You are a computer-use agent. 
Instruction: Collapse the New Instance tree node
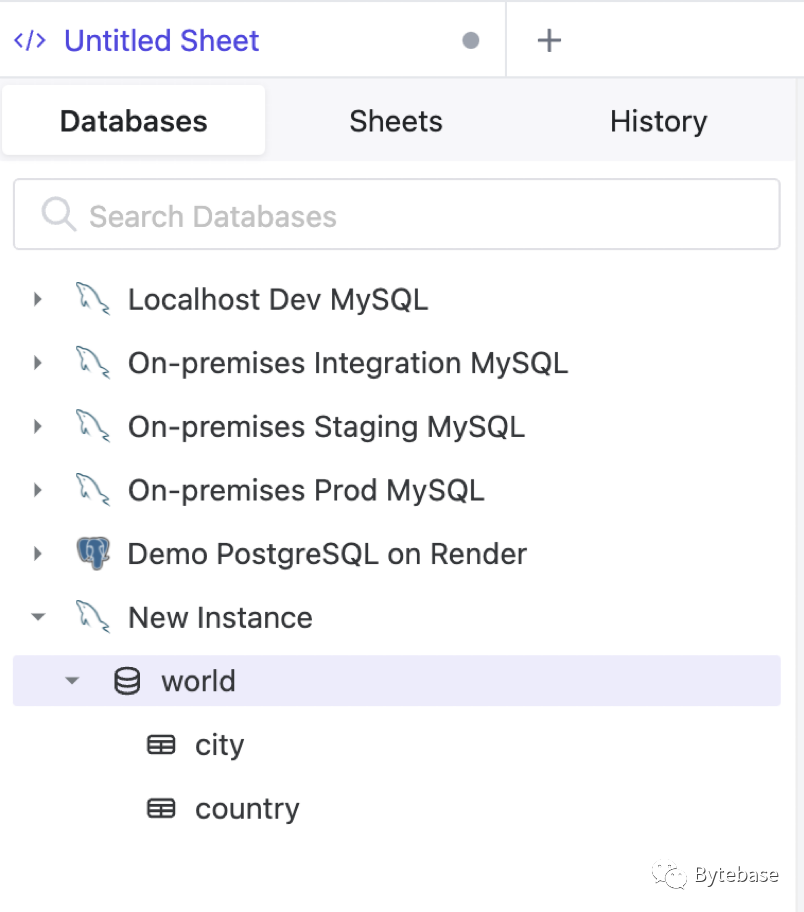pos(38,617)
